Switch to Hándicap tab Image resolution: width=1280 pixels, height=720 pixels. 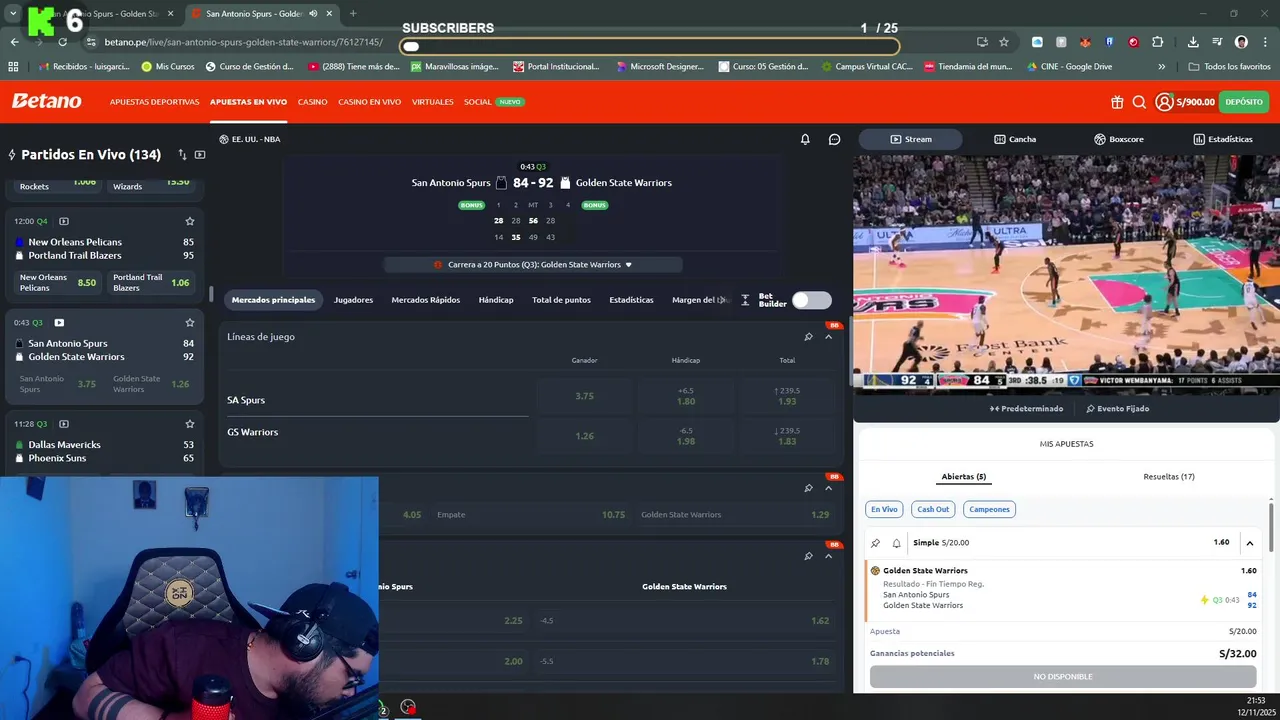(x=496, y=300)
